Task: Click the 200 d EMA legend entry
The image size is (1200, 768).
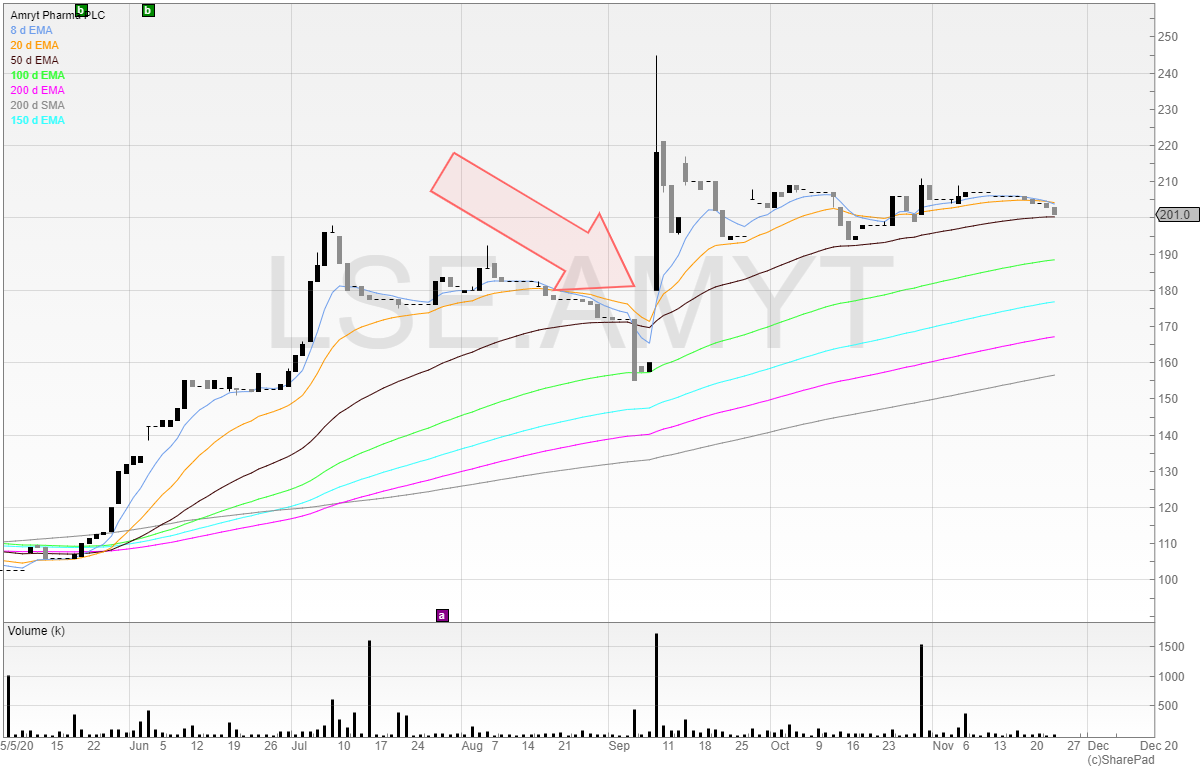Action: [37, 90]
